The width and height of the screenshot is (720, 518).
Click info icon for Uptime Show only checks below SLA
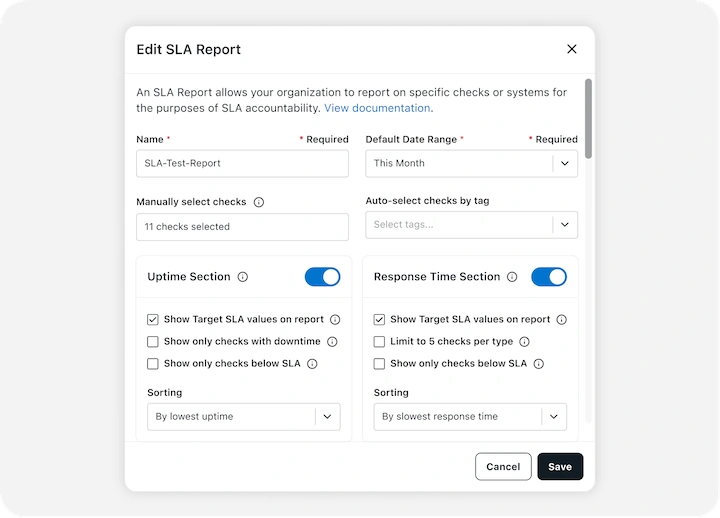coord(312,364)
